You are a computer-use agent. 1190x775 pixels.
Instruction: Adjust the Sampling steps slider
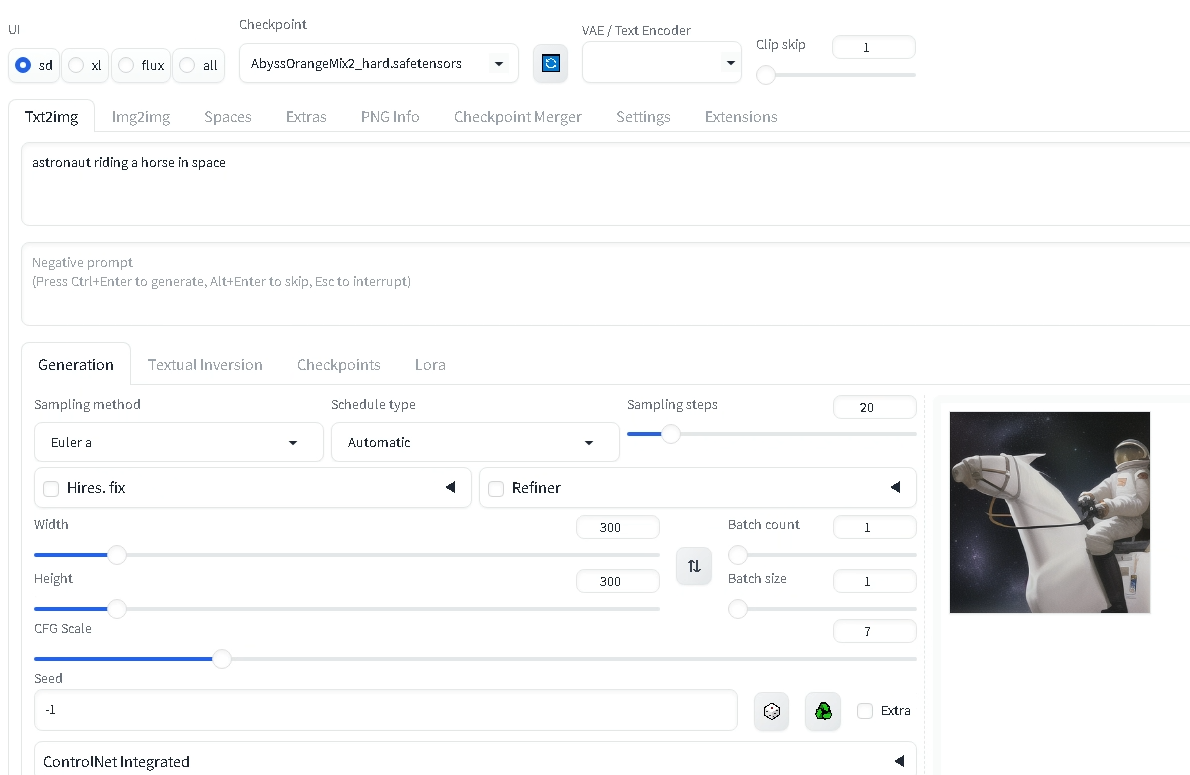[772, 434]
